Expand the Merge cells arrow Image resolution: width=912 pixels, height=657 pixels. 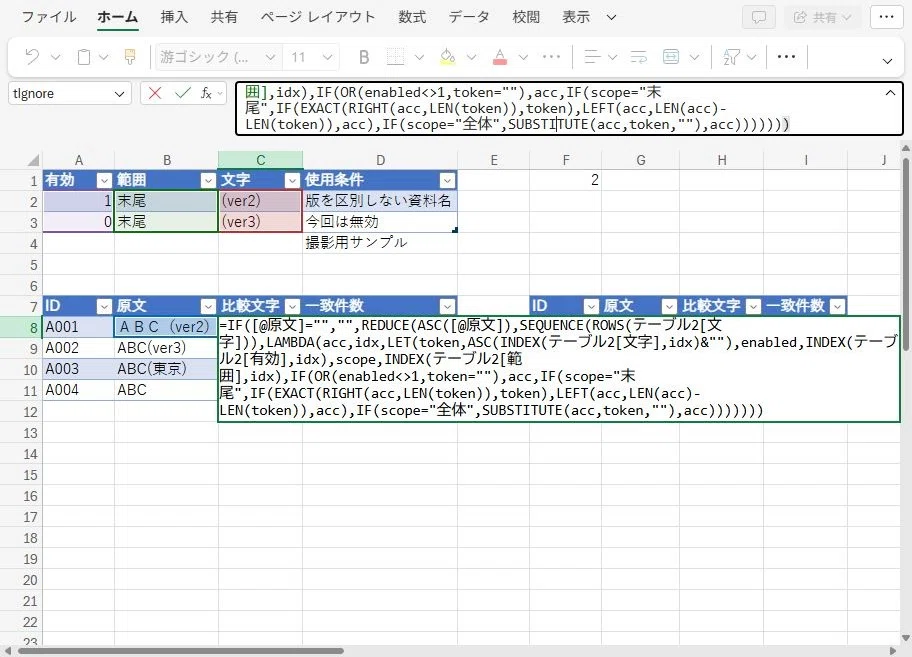point(694,57)
